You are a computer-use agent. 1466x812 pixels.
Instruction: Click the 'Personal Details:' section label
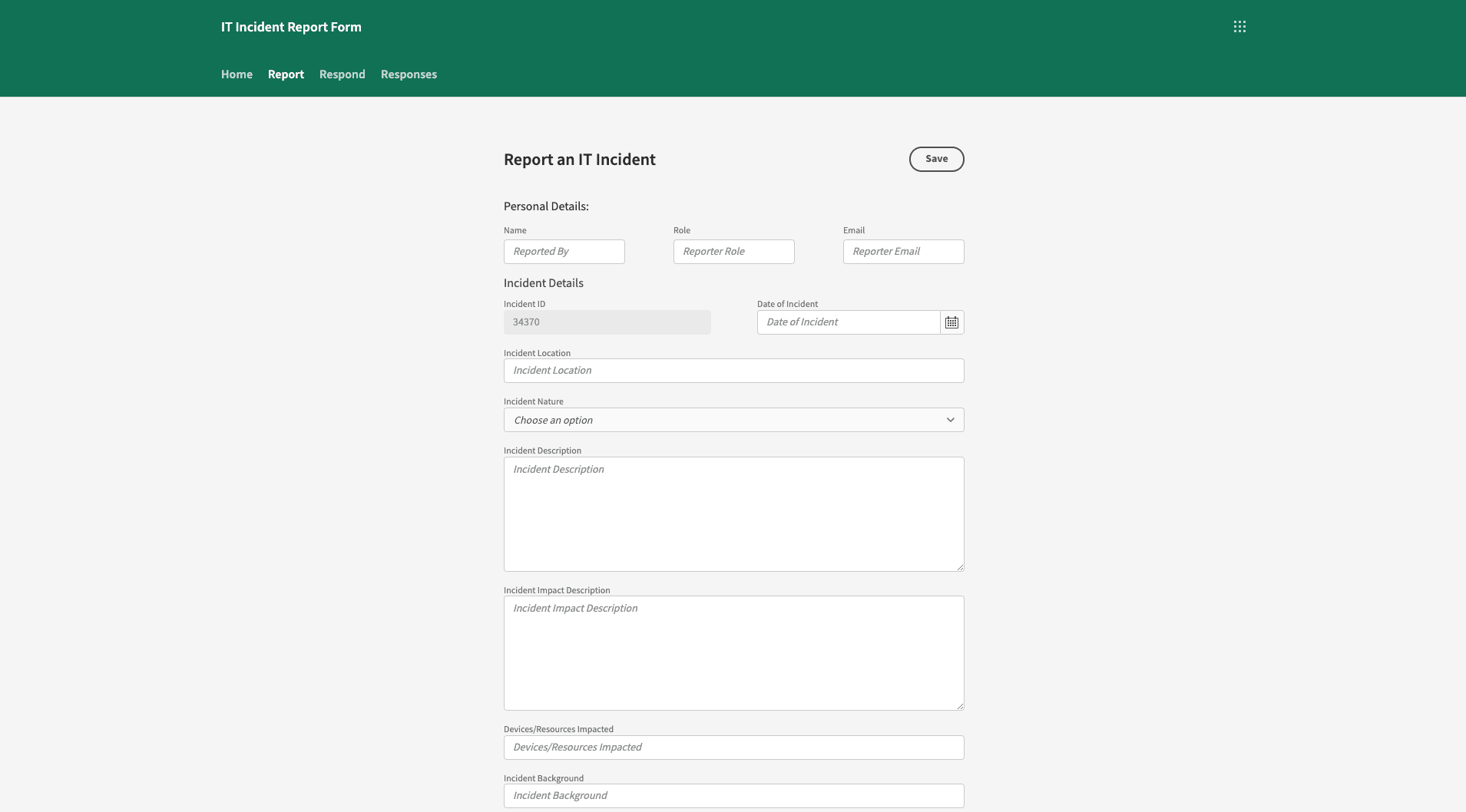(546, 206)
